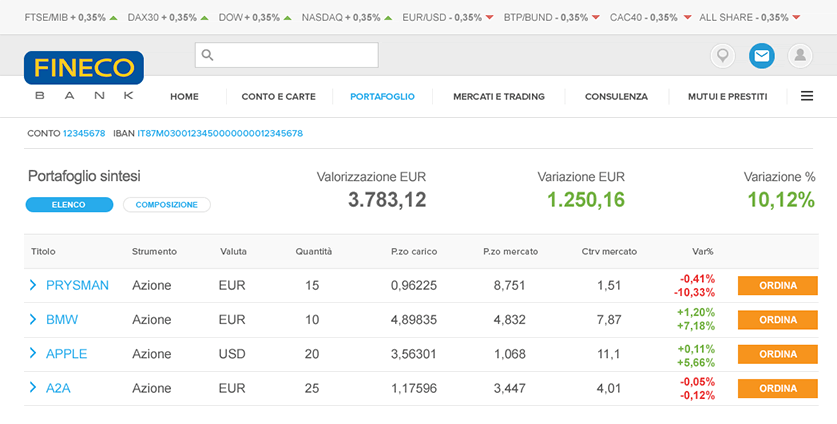
Task: Open the BMW stock link
Action: [x=62, y=319]
